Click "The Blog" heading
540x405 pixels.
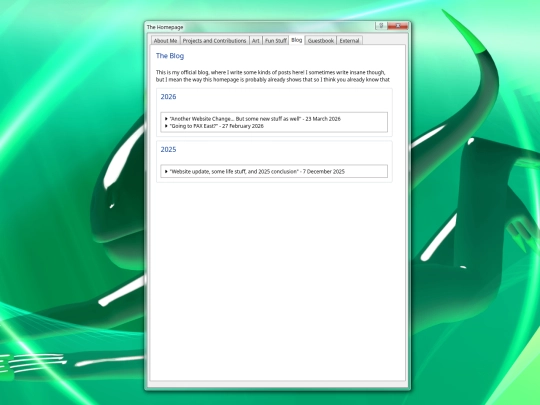(170, 56)
